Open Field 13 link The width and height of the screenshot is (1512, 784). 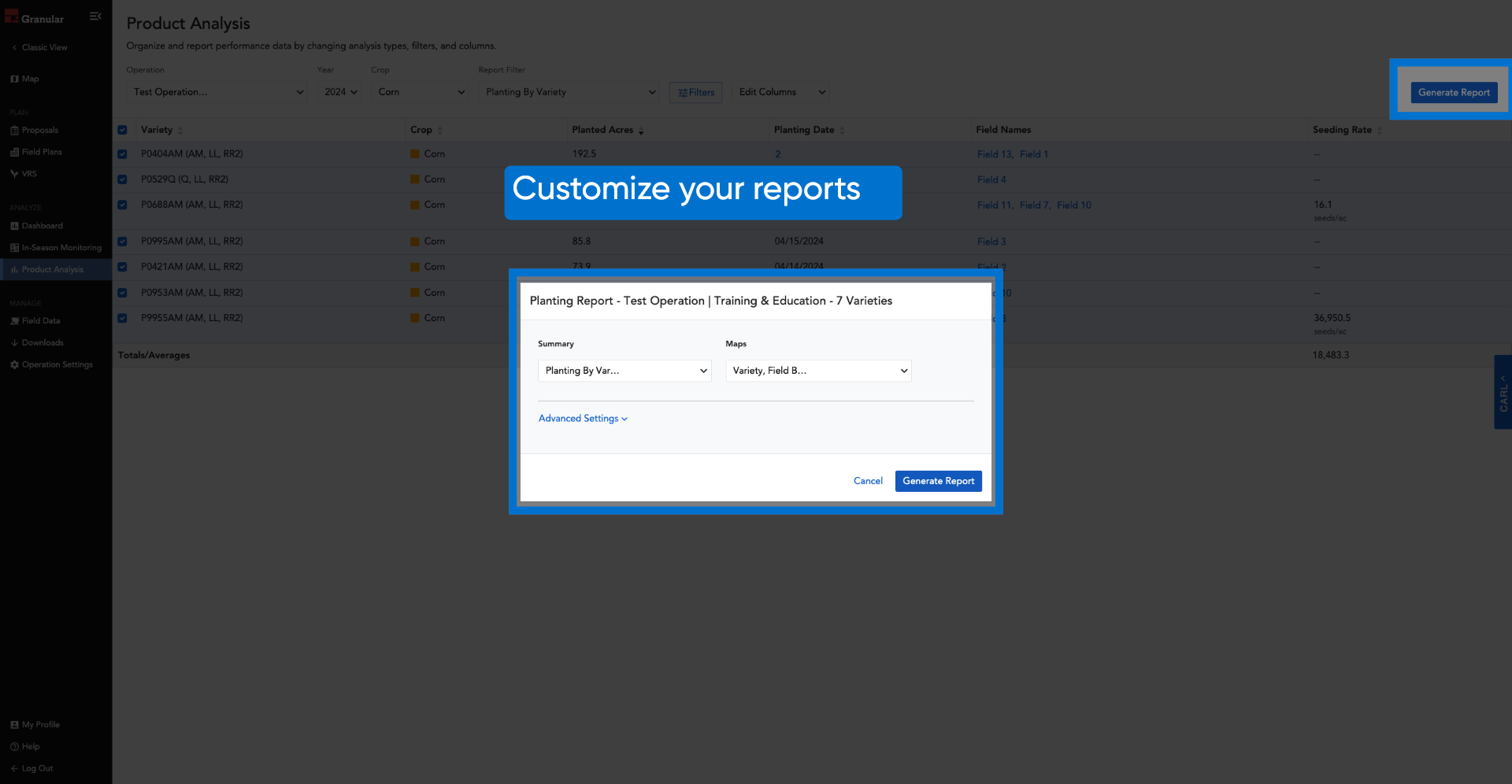(x=995, y=154)
